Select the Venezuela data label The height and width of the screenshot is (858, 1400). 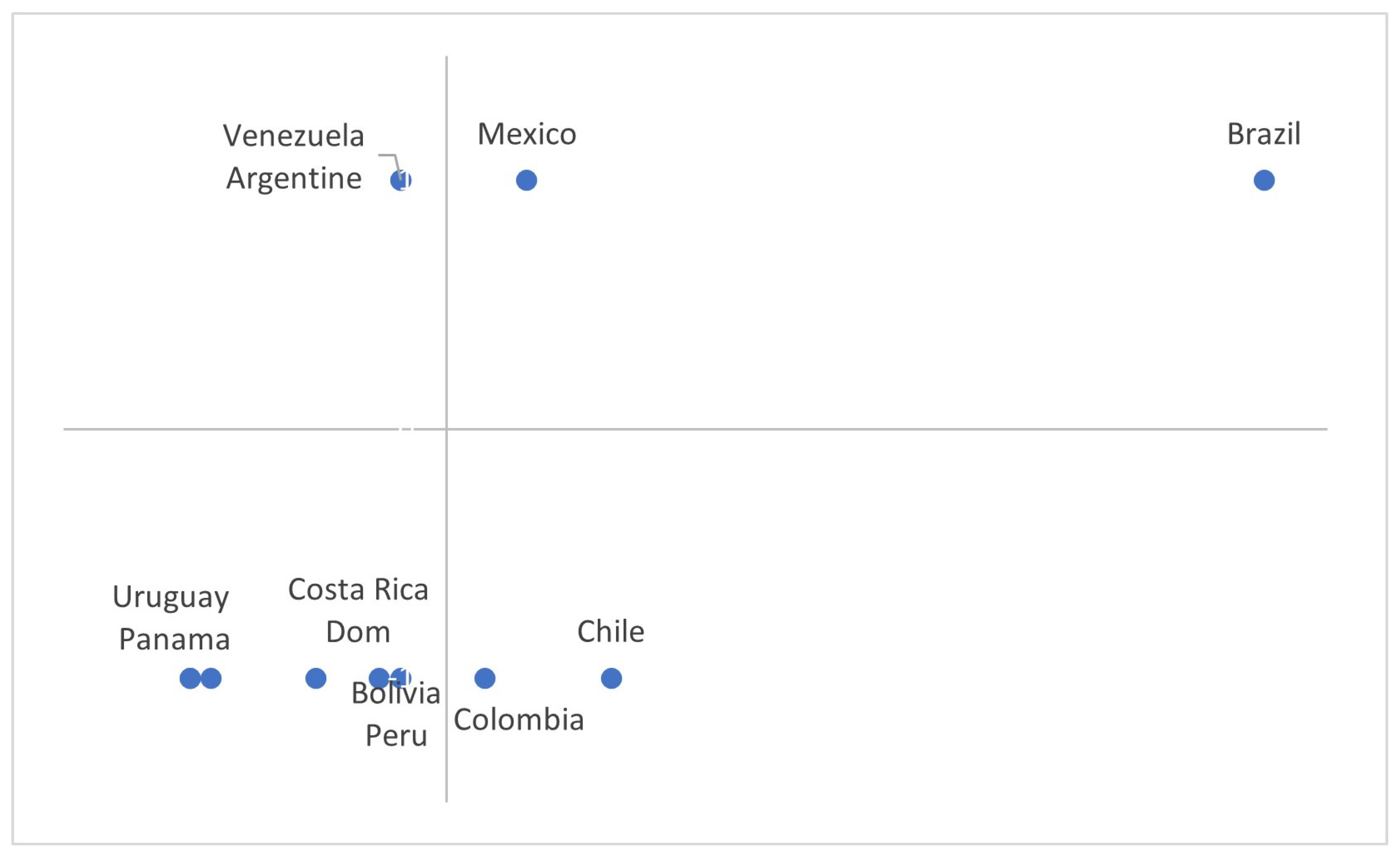294,136
